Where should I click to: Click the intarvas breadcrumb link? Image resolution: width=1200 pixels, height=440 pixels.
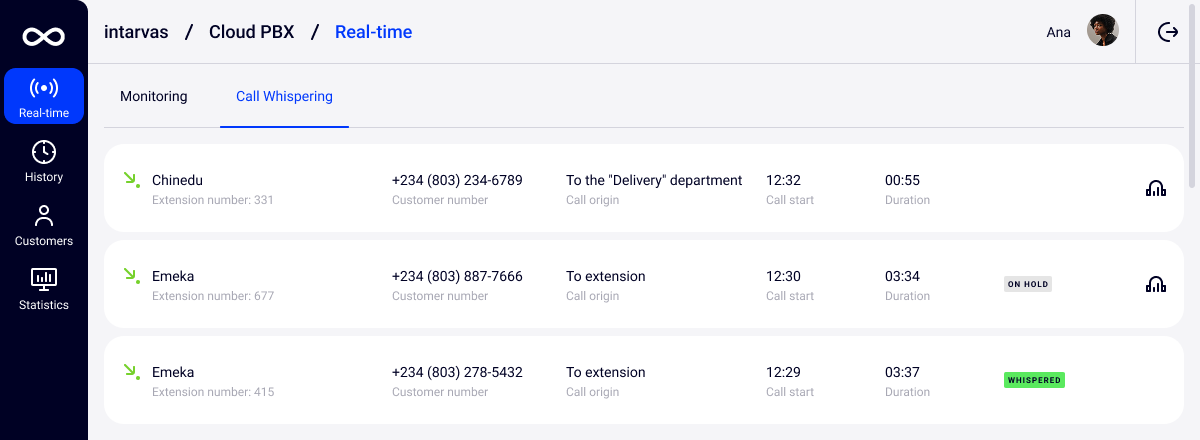[137, 32]
